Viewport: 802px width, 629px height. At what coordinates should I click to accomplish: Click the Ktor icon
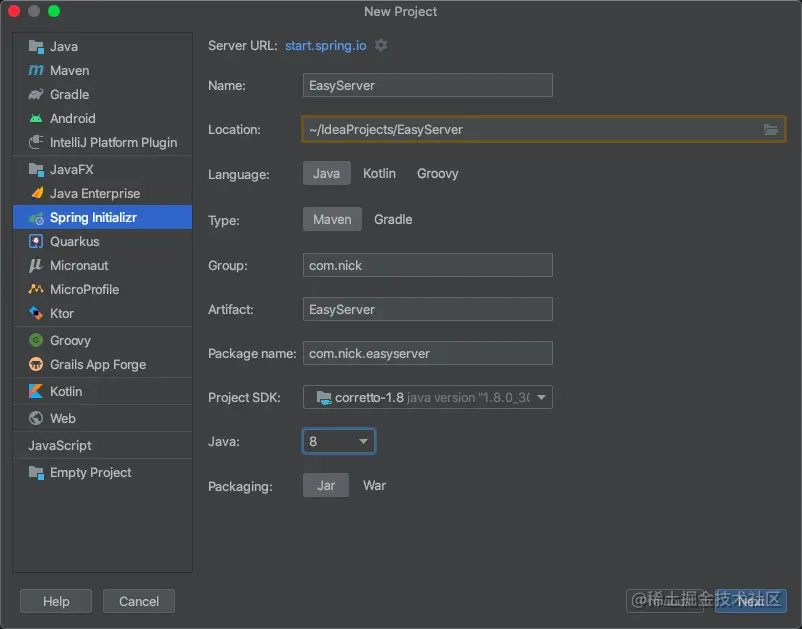coord(36,313)
